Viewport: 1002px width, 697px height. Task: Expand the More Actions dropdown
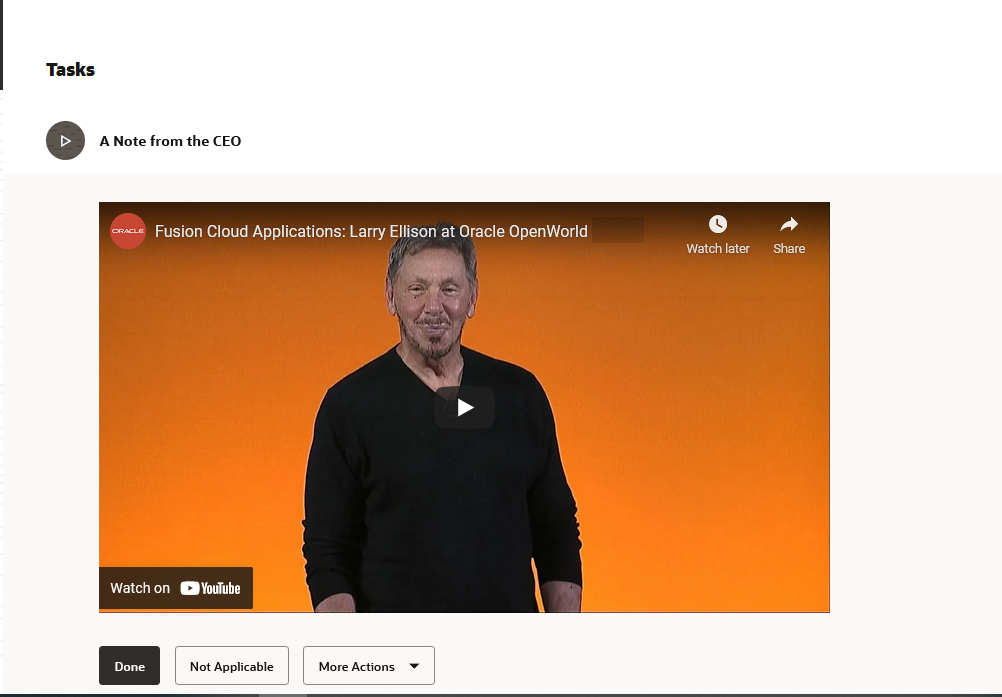click(369, 666)
